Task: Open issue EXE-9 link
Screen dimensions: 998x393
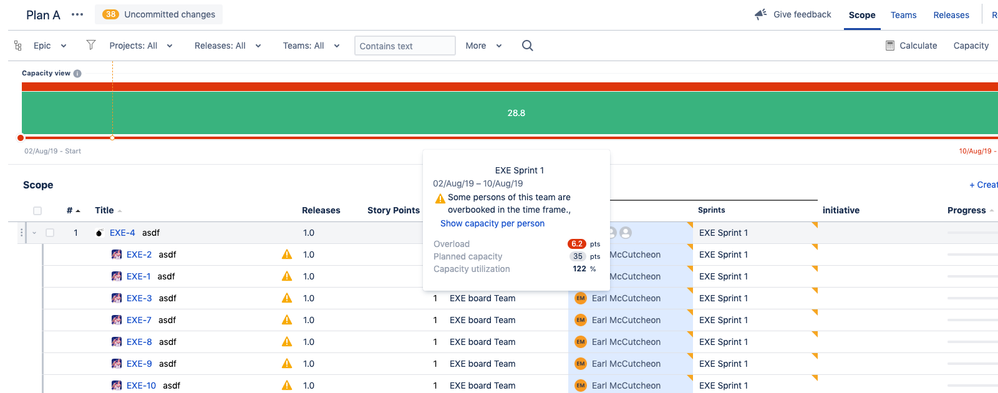Action: [139, 364]
